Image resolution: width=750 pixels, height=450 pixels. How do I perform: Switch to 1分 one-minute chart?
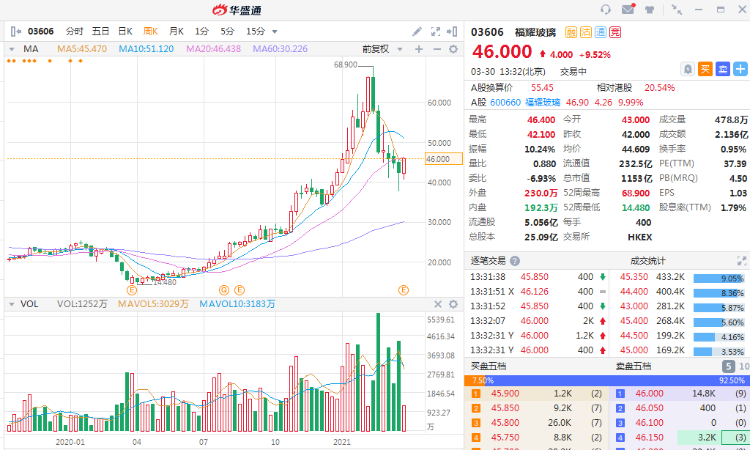(202, 32)
